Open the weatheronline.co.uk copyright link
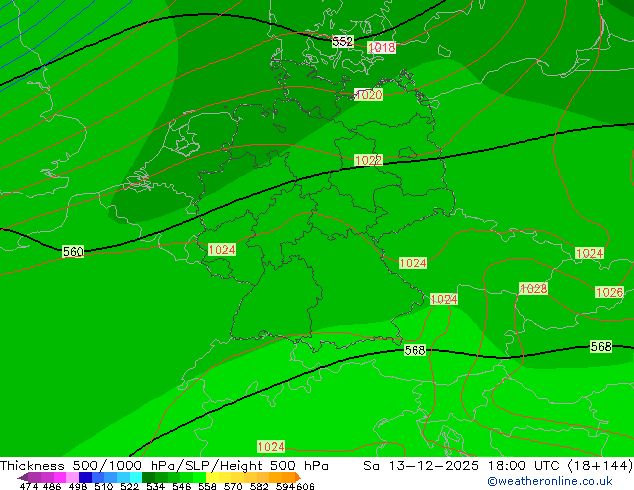634x490 pixels. pos(550,481)
